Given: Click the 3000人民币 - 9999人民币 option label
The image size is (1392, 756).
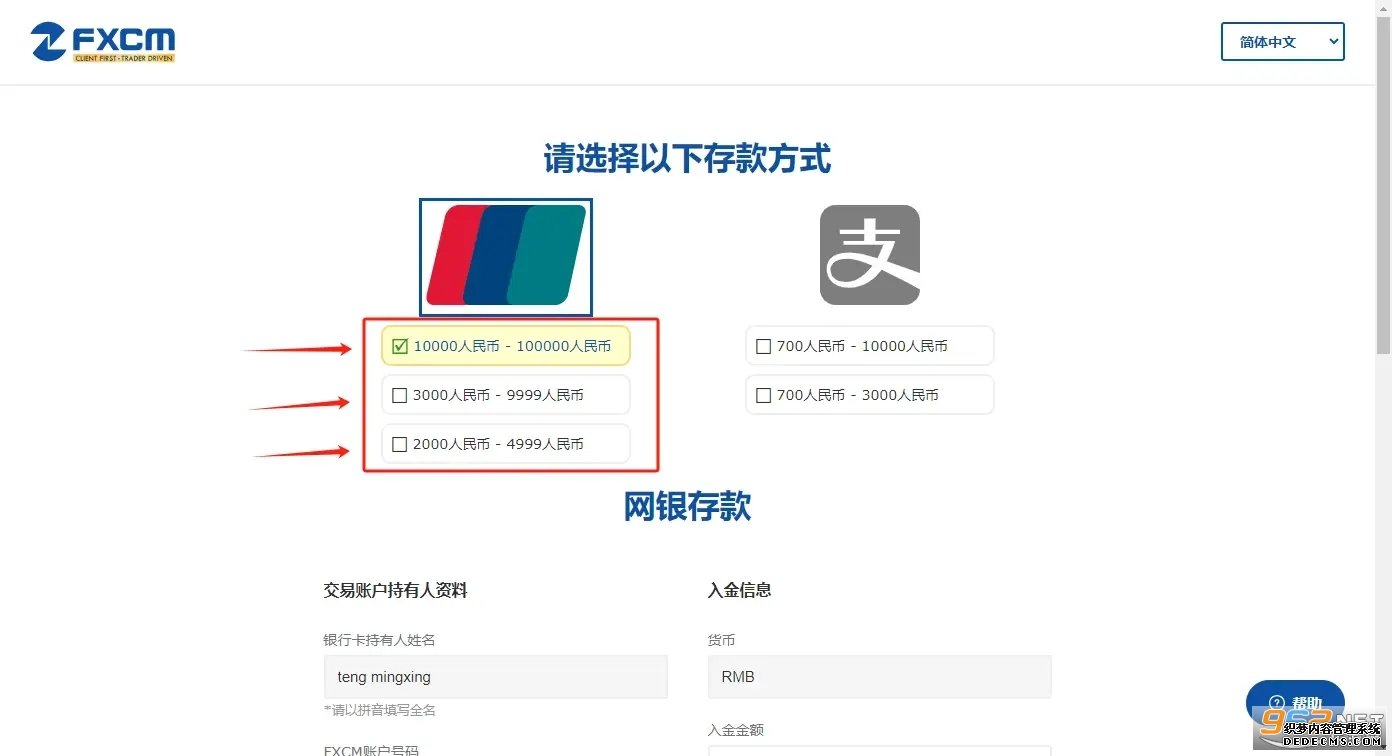Looking at the screenshot, I should pos(498,395).
